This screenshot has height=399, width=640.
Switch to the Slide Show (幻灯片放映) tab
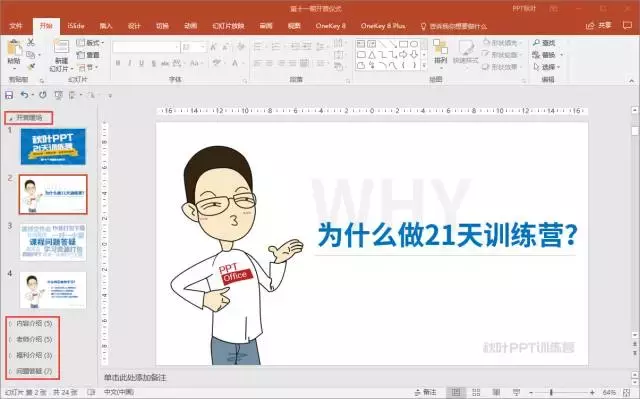(x=228, y=26)
